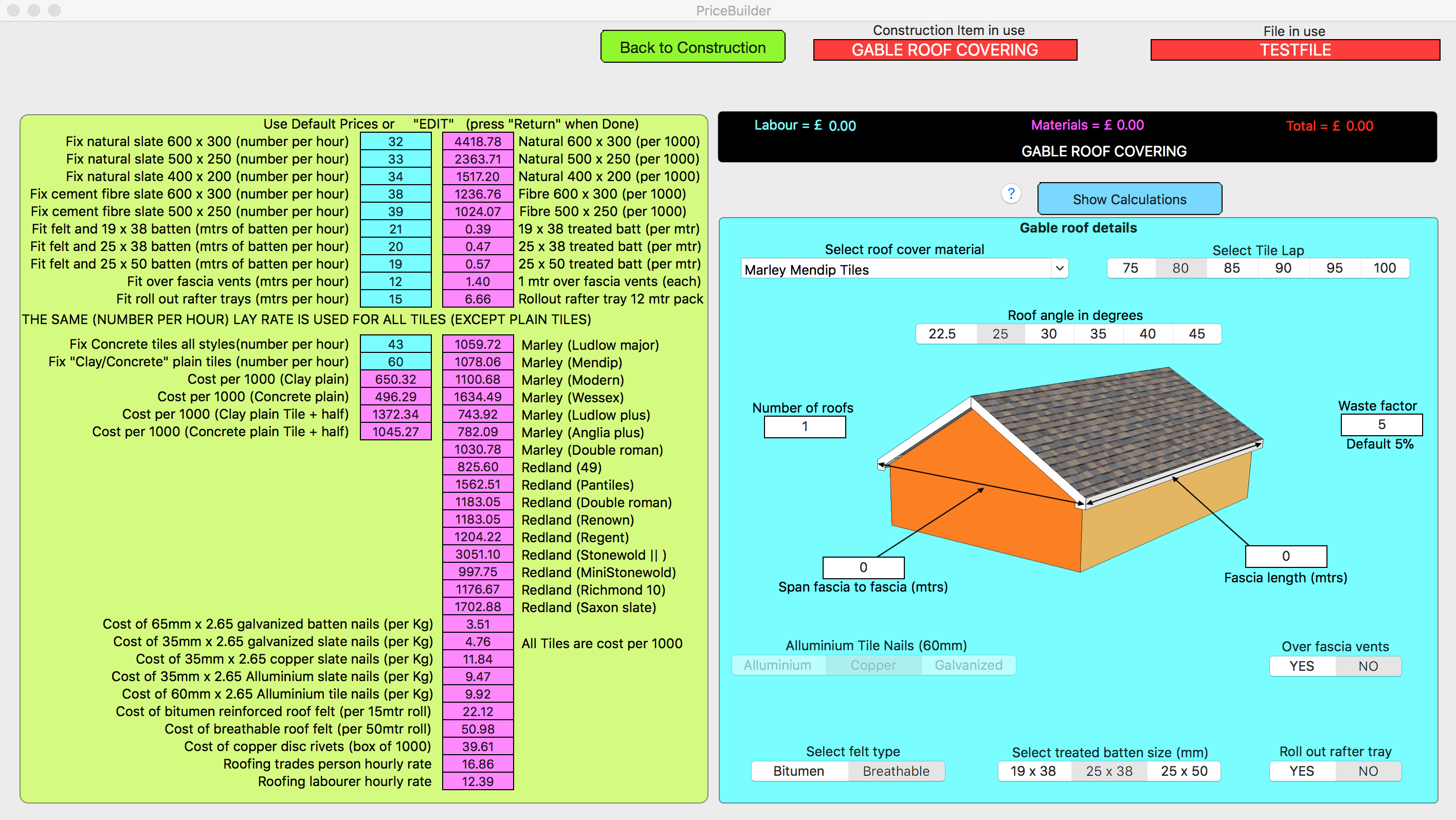Image resolution: width=1456 pixels, height=820 pixels.
Task: Select 25 x 50 batten size
Action: click(x=1184, y=771)
